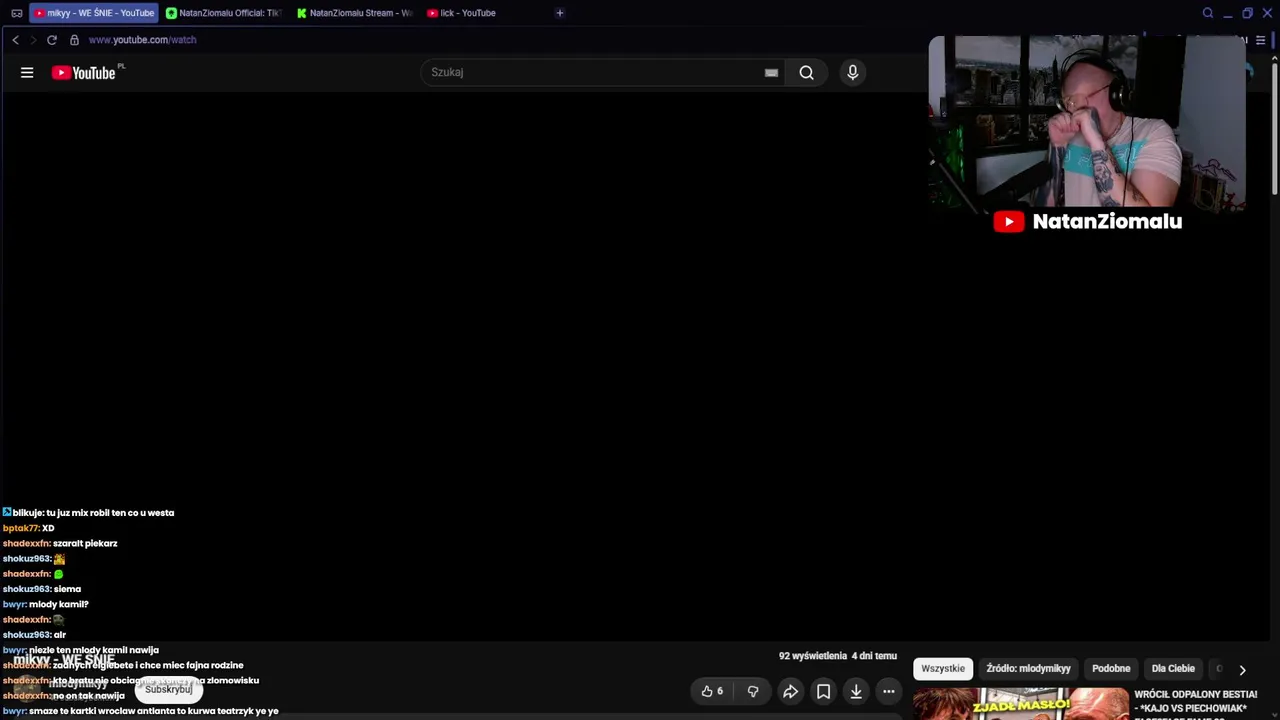Open more actions three-dot menu

coord(888,691)
